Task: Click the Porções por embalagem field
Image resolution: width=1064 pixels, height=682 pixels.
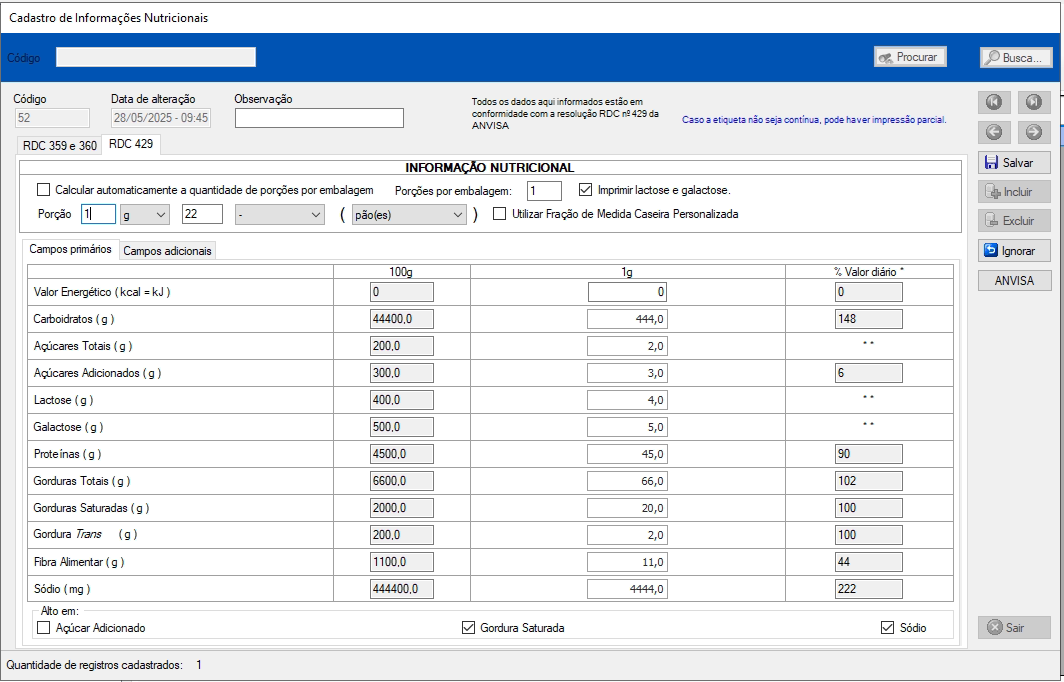Action: [544, 191]
